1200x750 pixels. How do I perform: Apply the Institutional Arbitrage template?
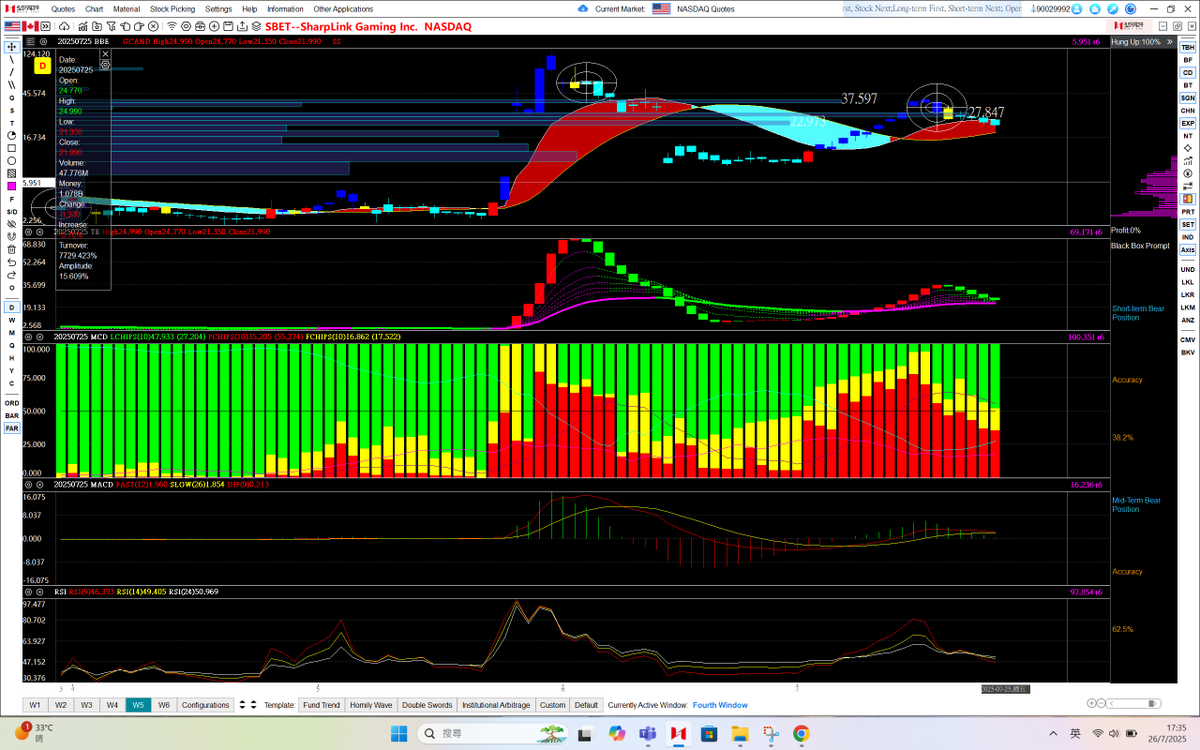496,705
